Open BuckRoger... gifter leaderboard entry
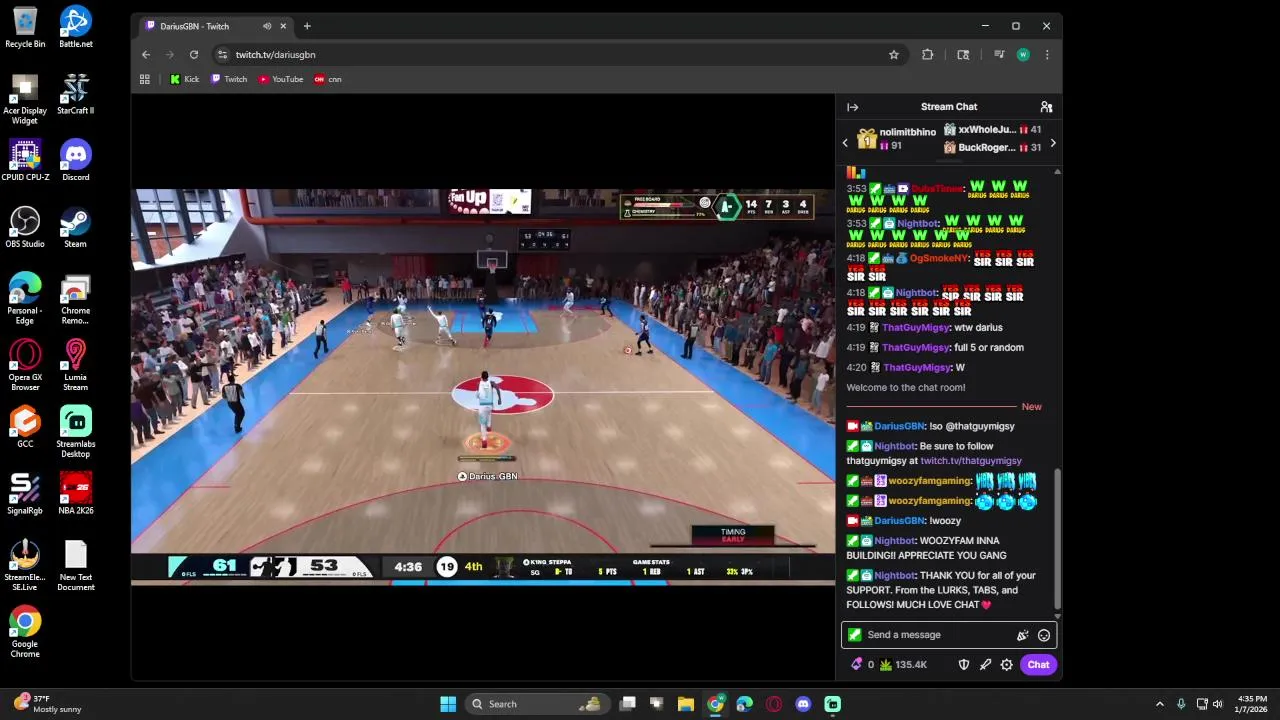The width and height of the screenshot is (1280, 720). 992,148
